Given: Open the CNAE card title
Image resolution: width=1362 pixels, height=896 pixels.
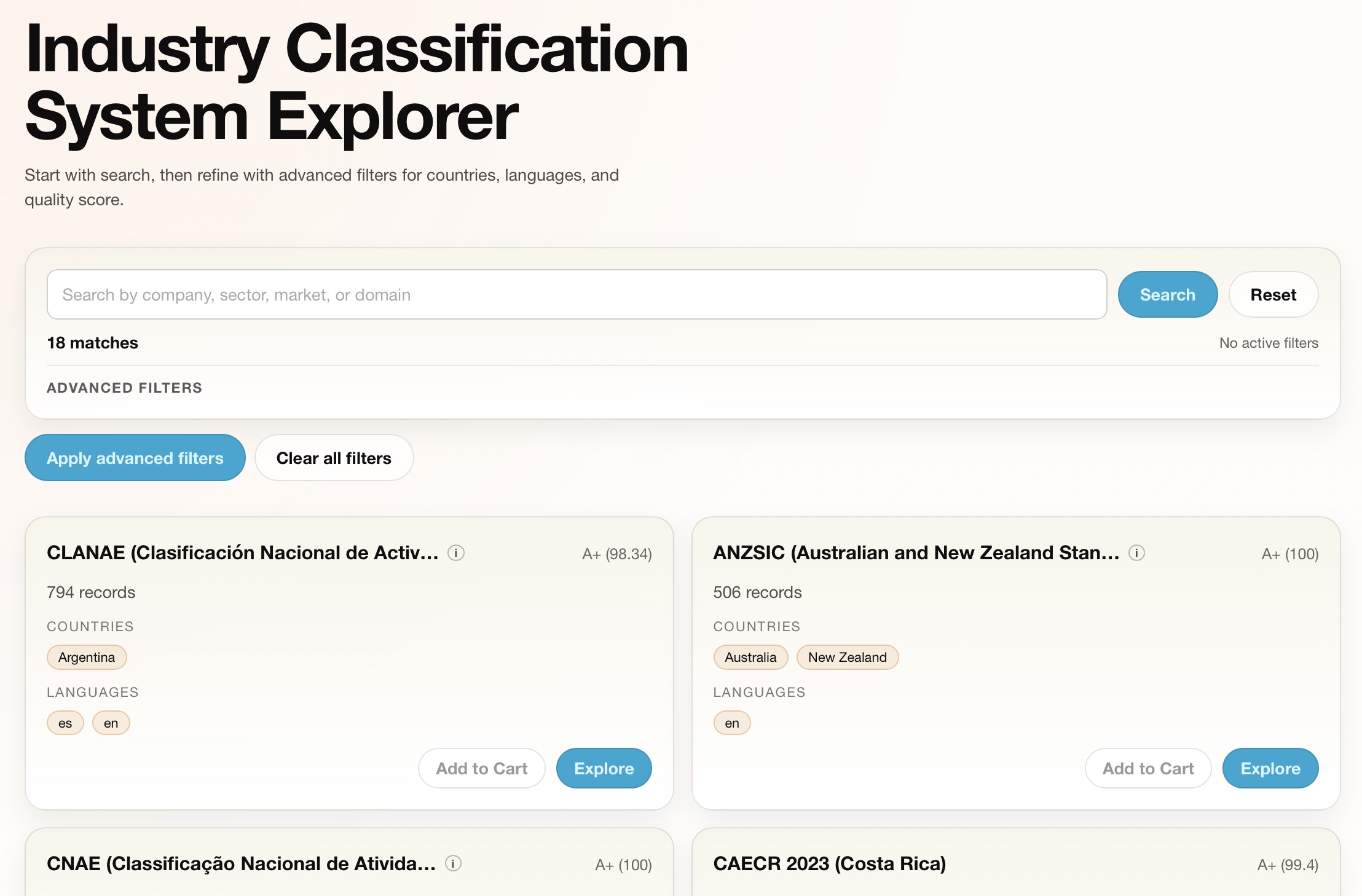Looking at the screenshot, I should (x=242, y=863).
